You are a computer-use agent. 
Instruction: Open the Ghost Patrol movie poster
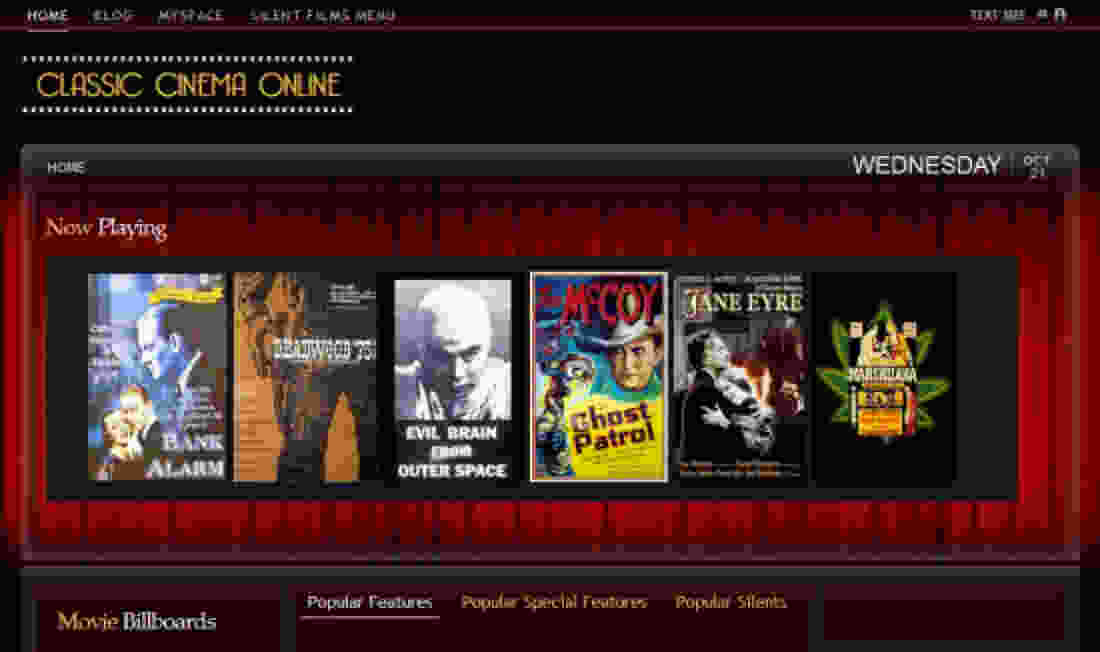599,377
